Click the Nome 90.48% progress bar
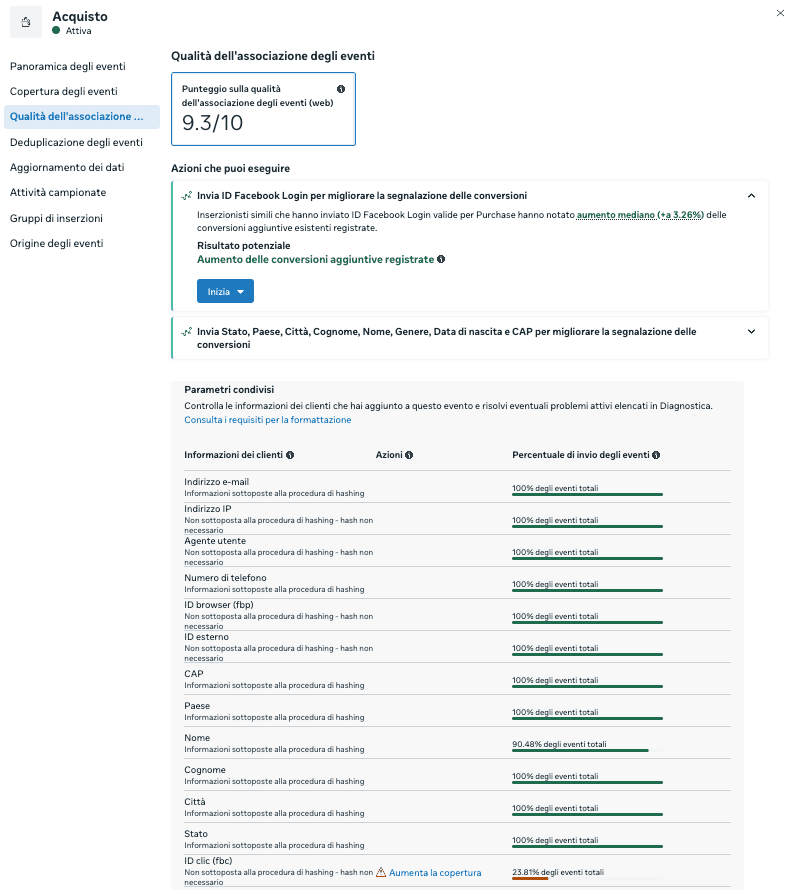Image resolution: width=791 pixels, height=895 pixels. coord(587,750)
